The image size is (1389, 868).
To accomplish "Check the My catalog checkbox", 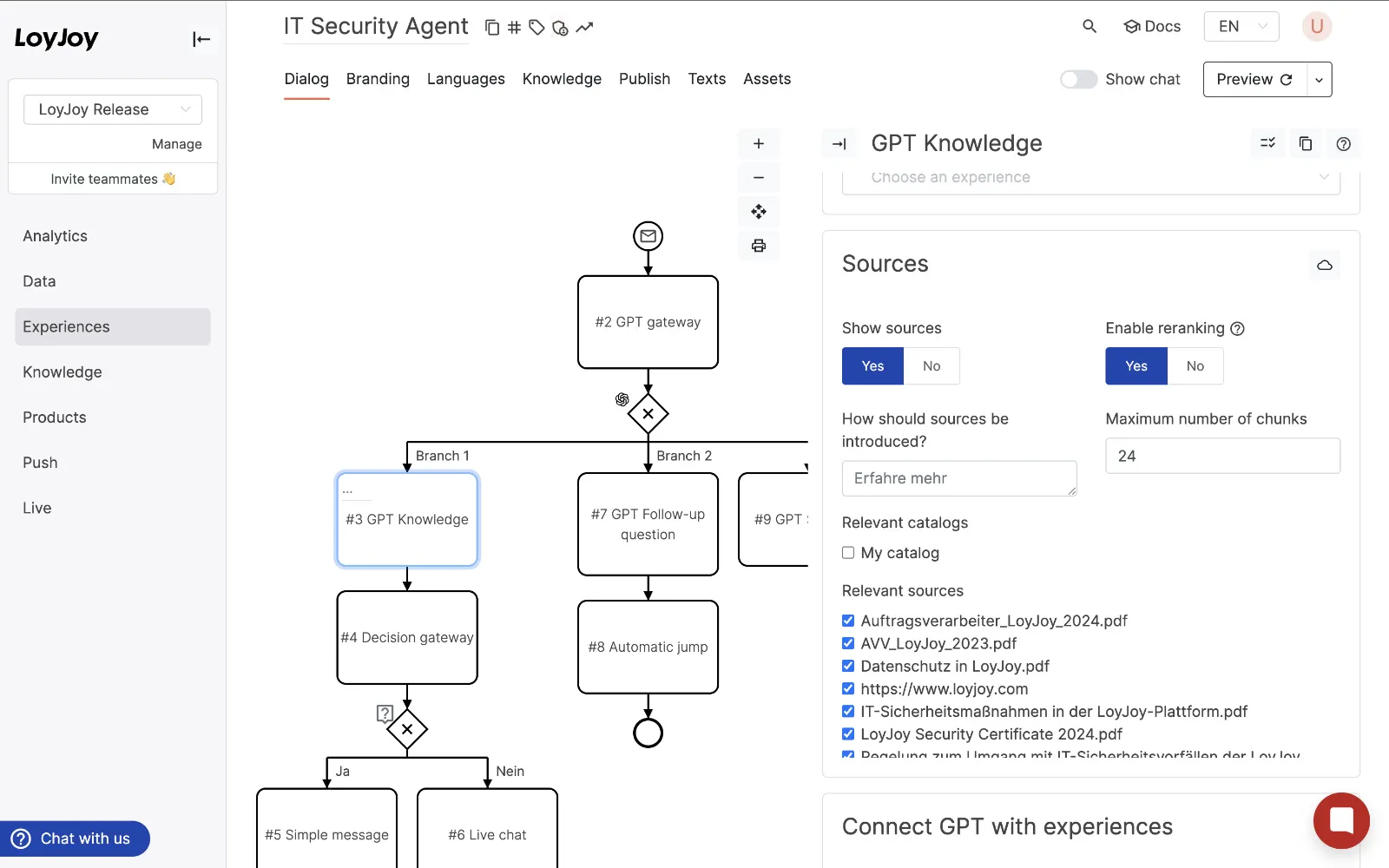I will (848, 553).
